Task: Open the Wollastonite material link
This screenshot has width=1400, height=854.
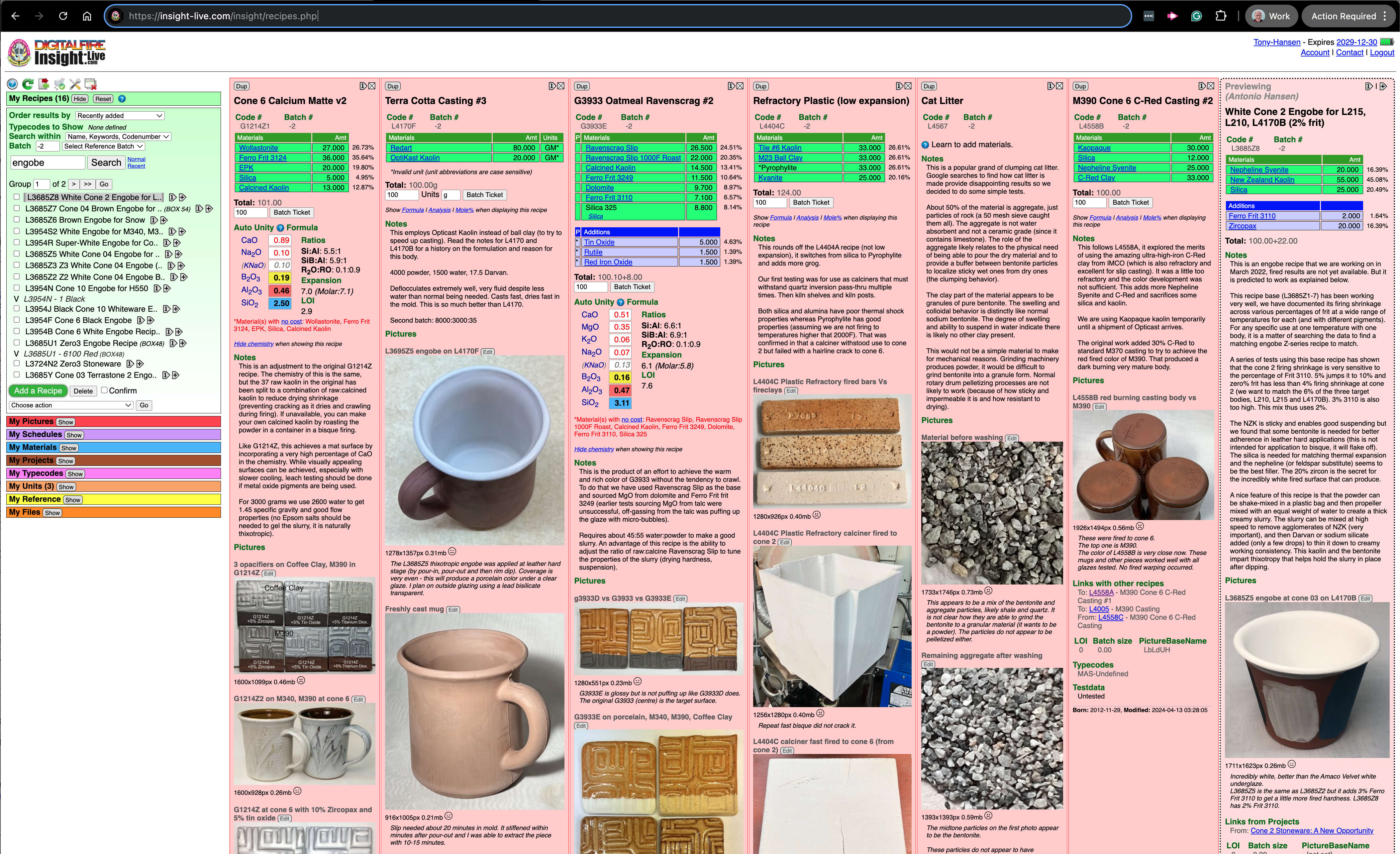Action: (258, 148)
